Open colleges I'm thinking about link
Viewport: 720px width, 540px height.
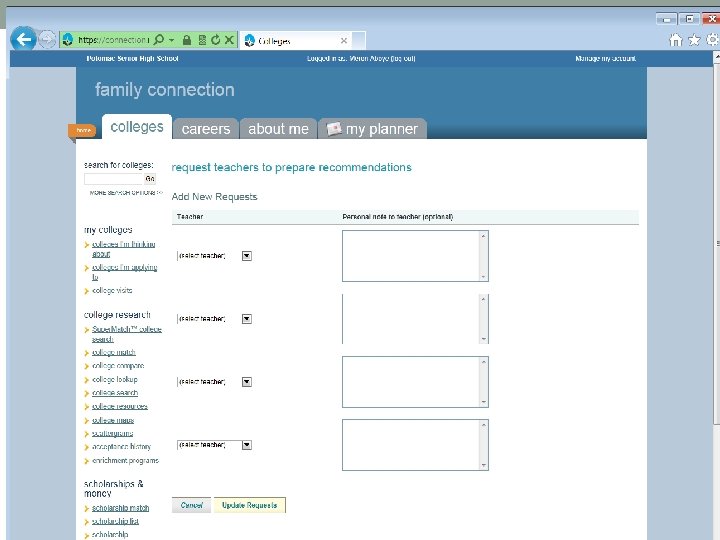pyautogui.click(x=124, y=249)
